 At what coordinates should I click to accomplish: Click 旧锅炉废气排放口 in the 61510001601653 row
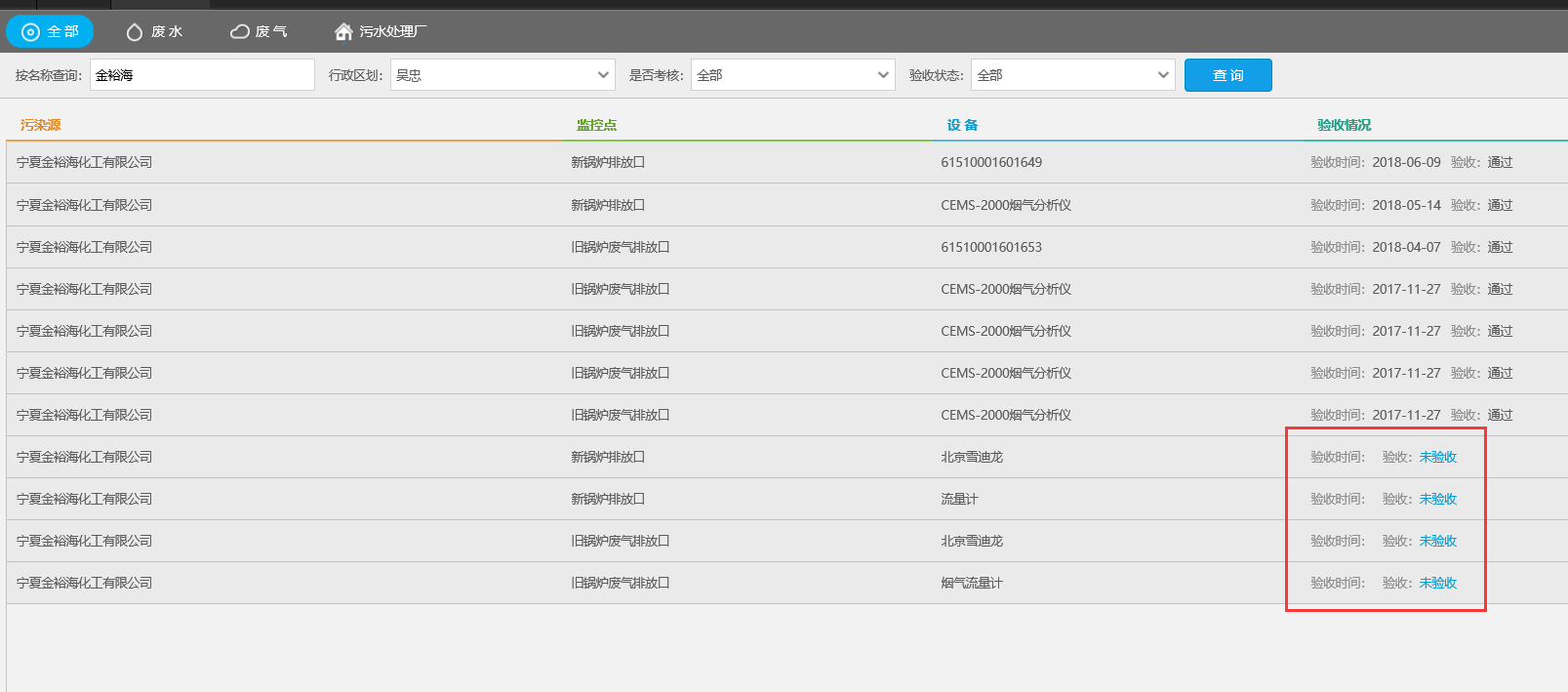click(x=621, y=247)
